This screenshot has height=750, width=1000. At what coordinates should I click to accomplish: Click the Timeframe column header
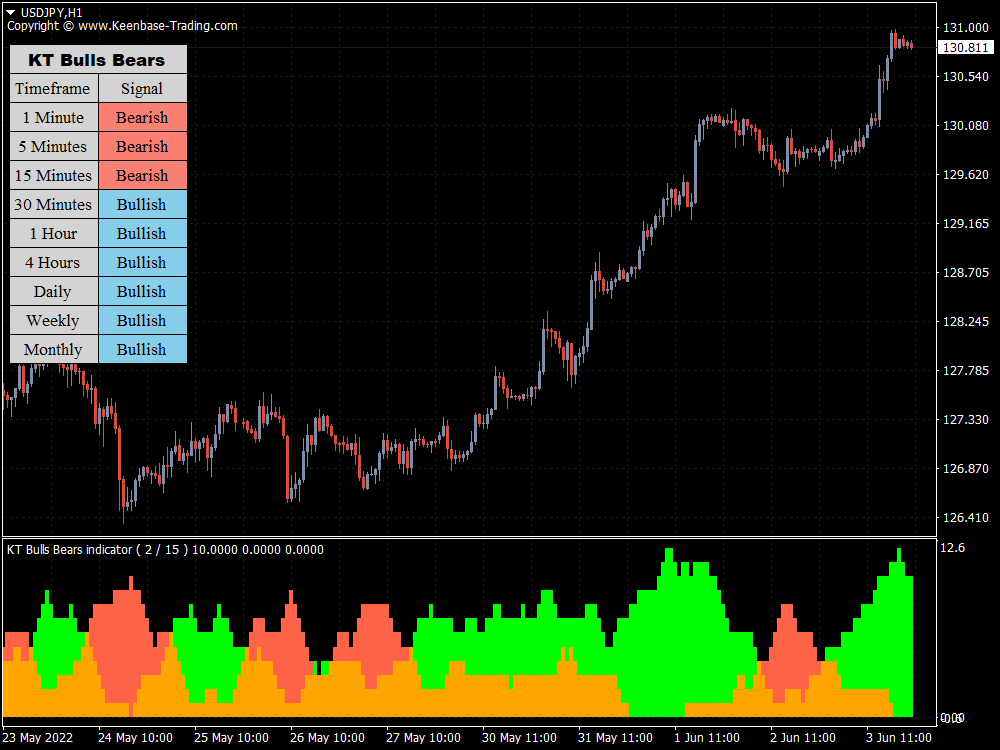tap(54, 88)
